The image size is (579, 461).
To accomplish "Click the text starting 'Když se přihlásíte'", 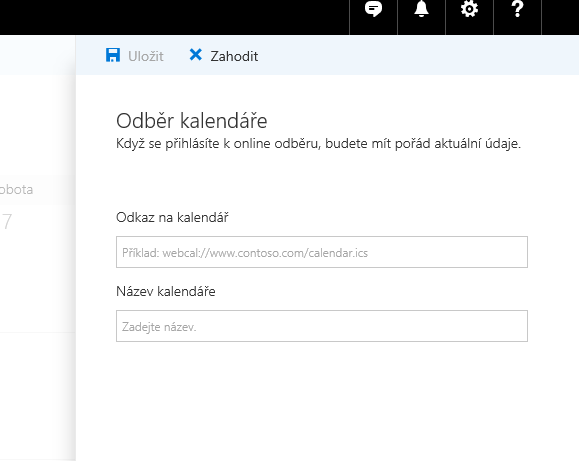I will coord(318,143).
